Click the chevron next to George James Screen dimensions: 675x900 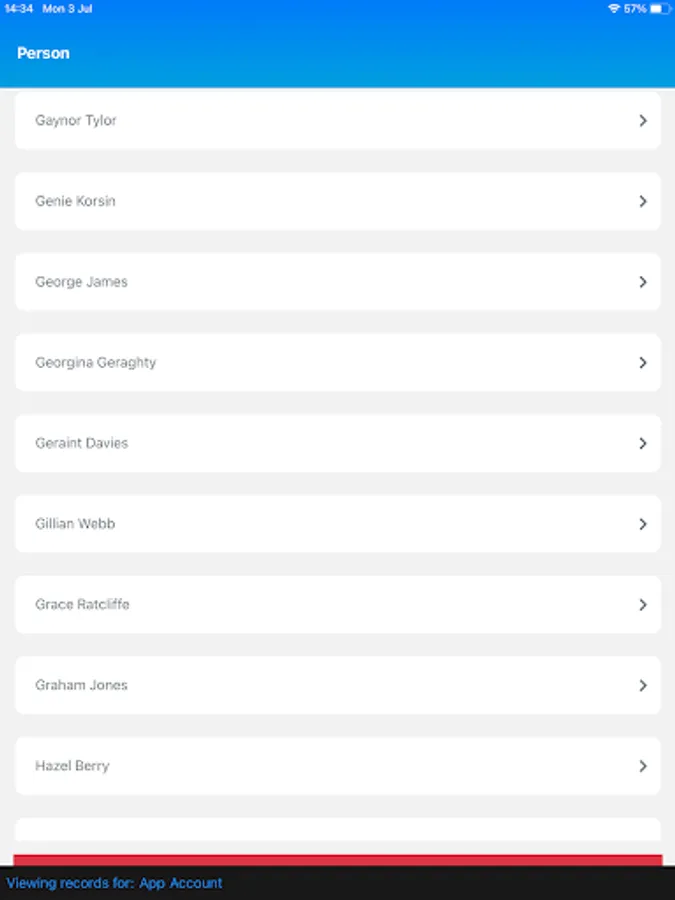point(643,282)
